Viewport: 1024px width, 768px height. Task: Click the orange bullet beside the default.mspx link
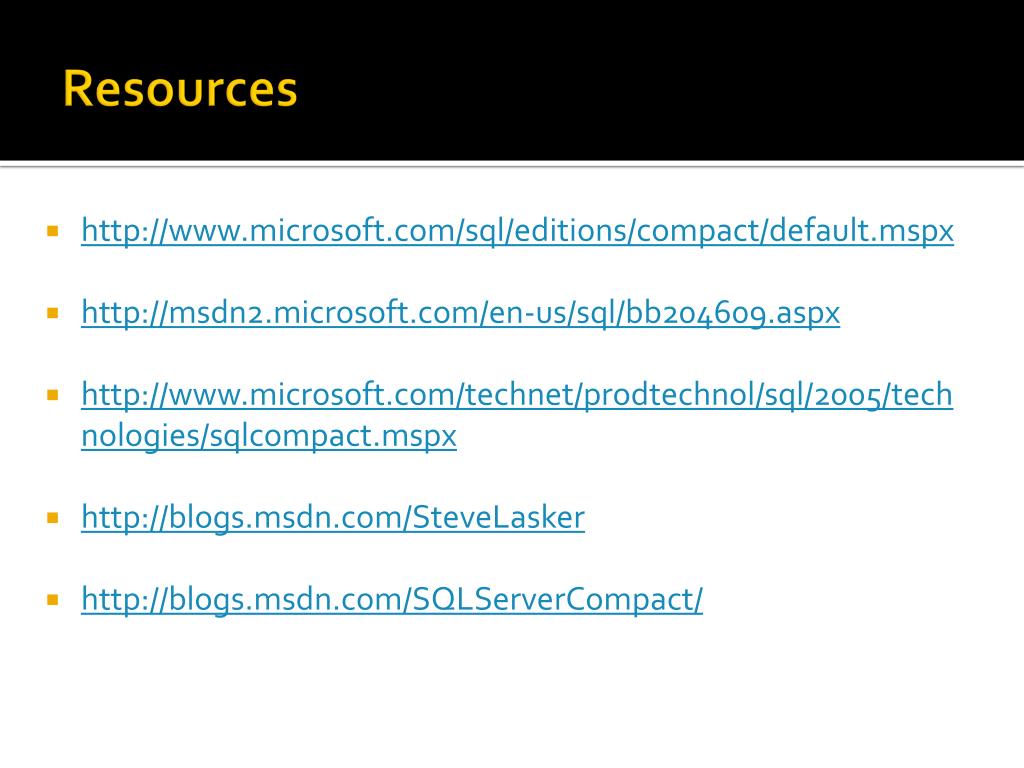click(x=53, y=231)
